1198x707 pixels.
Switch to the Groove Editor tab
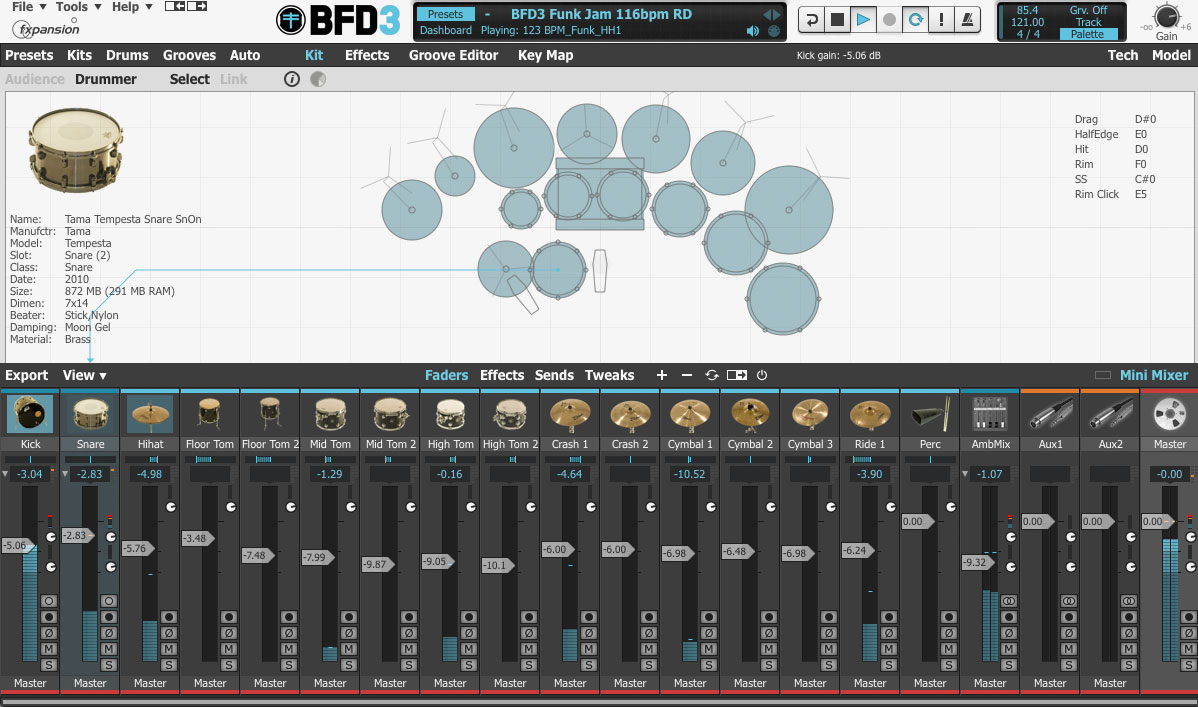click(x=453, y=55)
